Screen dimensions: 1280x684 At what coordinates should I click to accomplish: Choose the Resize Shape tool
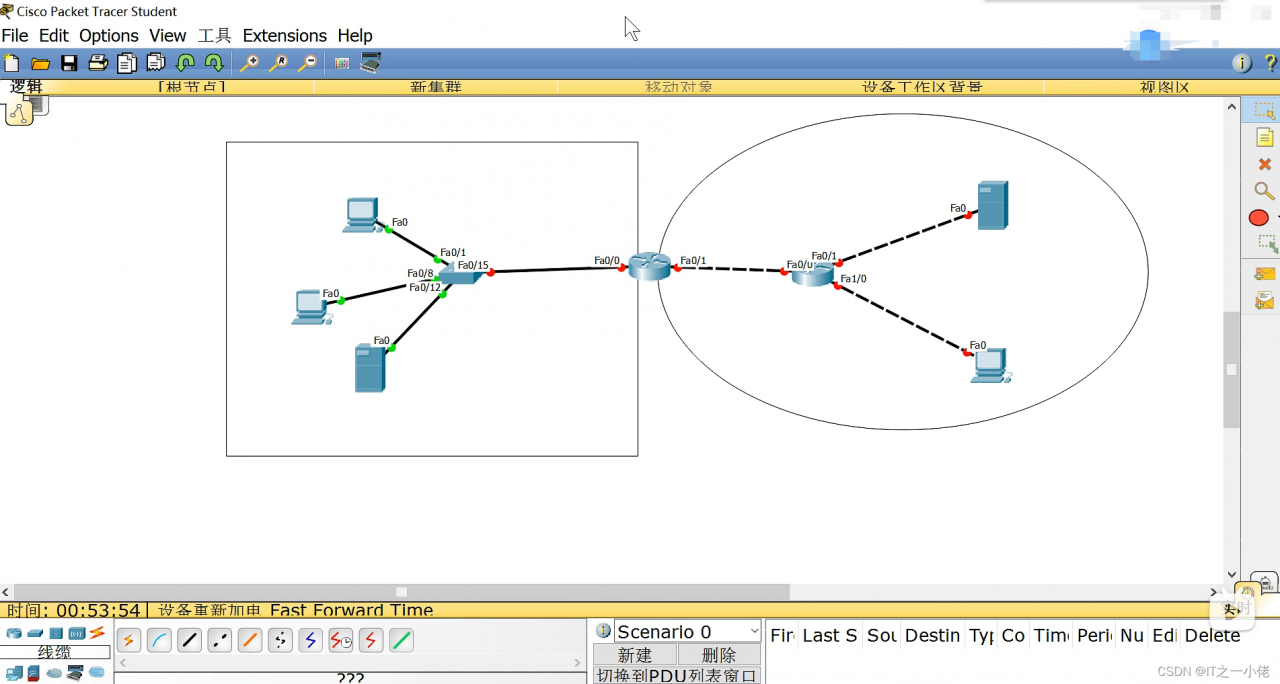(x=1266, y=243)
